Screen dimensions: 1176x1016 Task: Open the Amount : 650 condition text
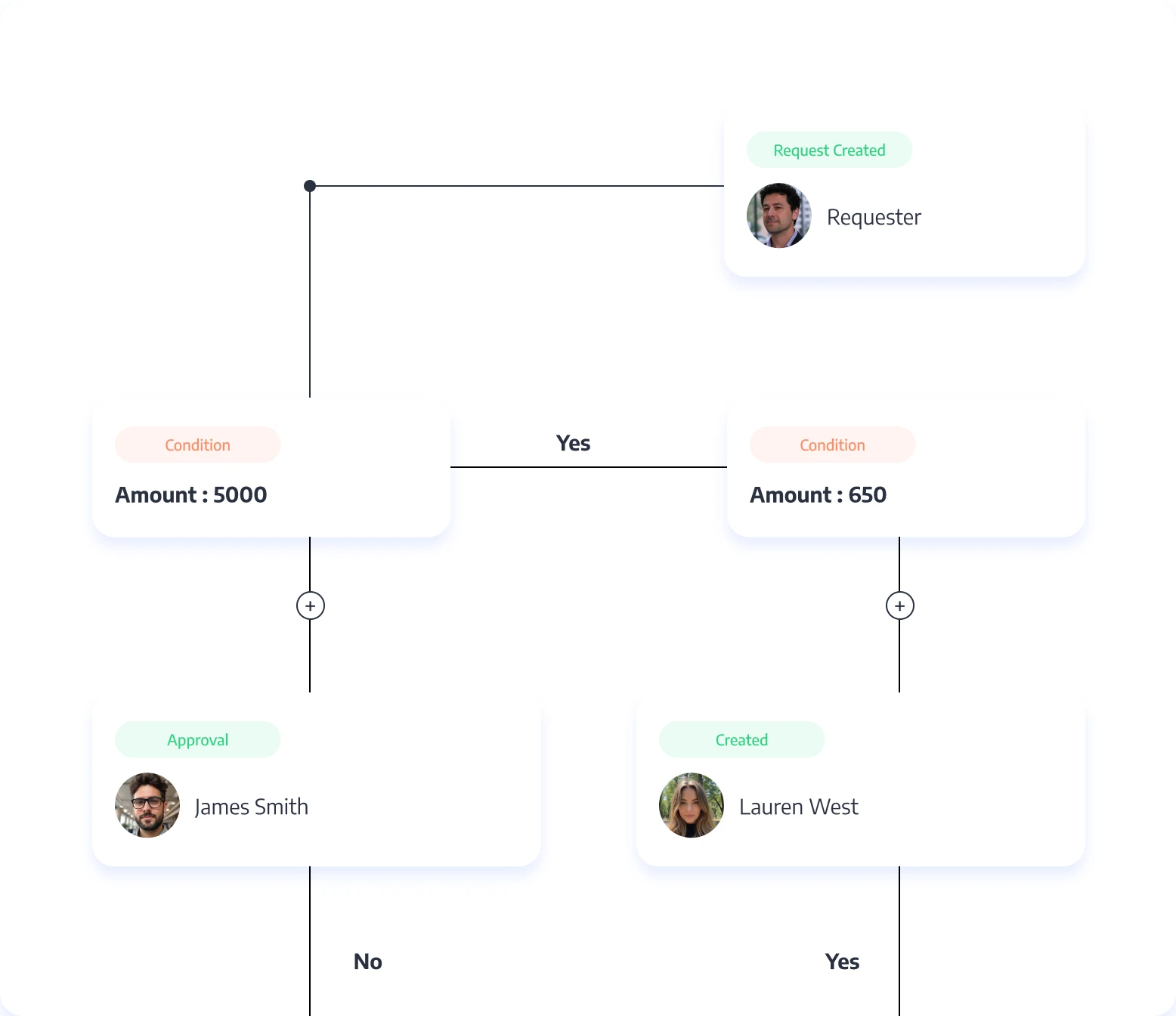point(818,495)
